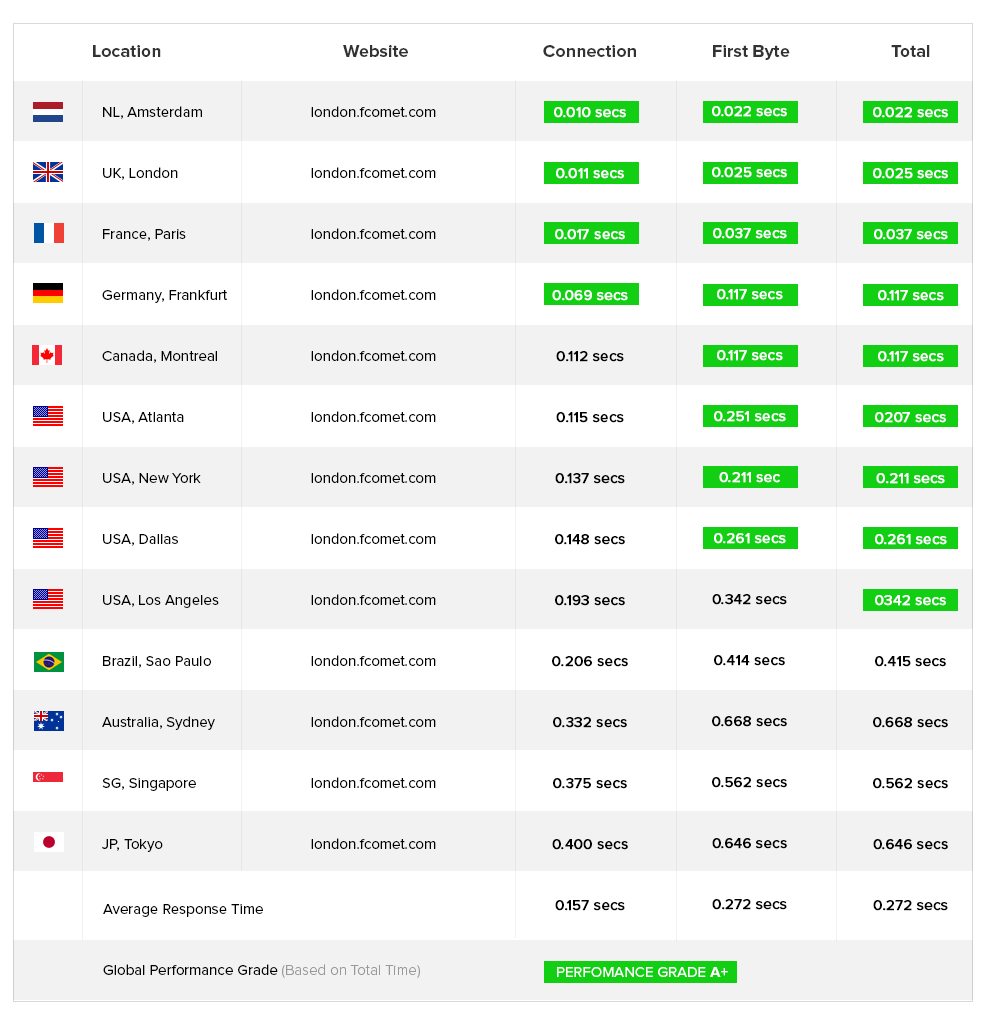Click the First Byte column header
Image resolution: width=985 pixels, height=1014 pixels.
coord(750,51)
